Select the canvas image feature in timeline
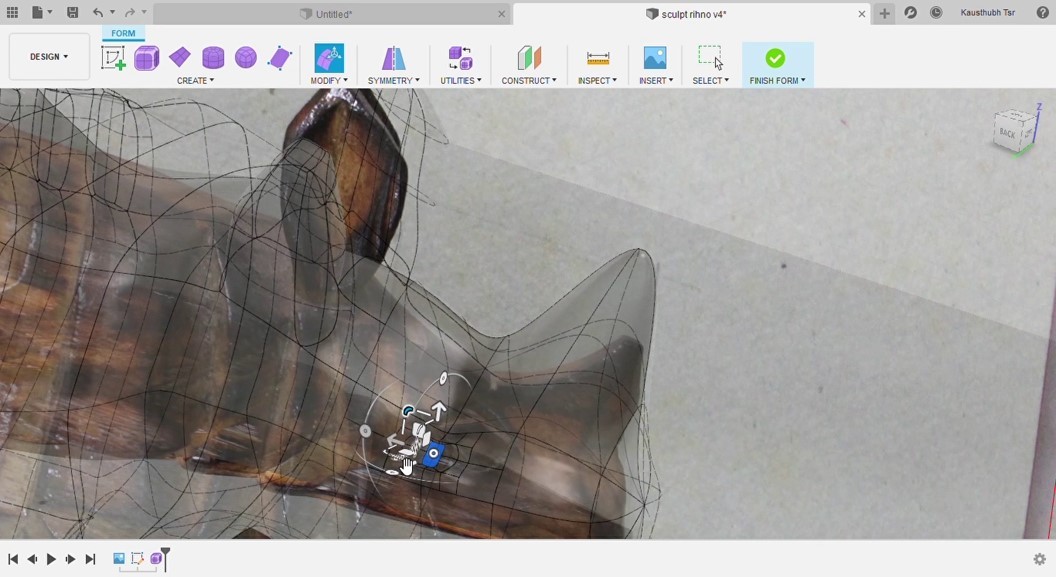1056x577 pixels. point(119,558)
